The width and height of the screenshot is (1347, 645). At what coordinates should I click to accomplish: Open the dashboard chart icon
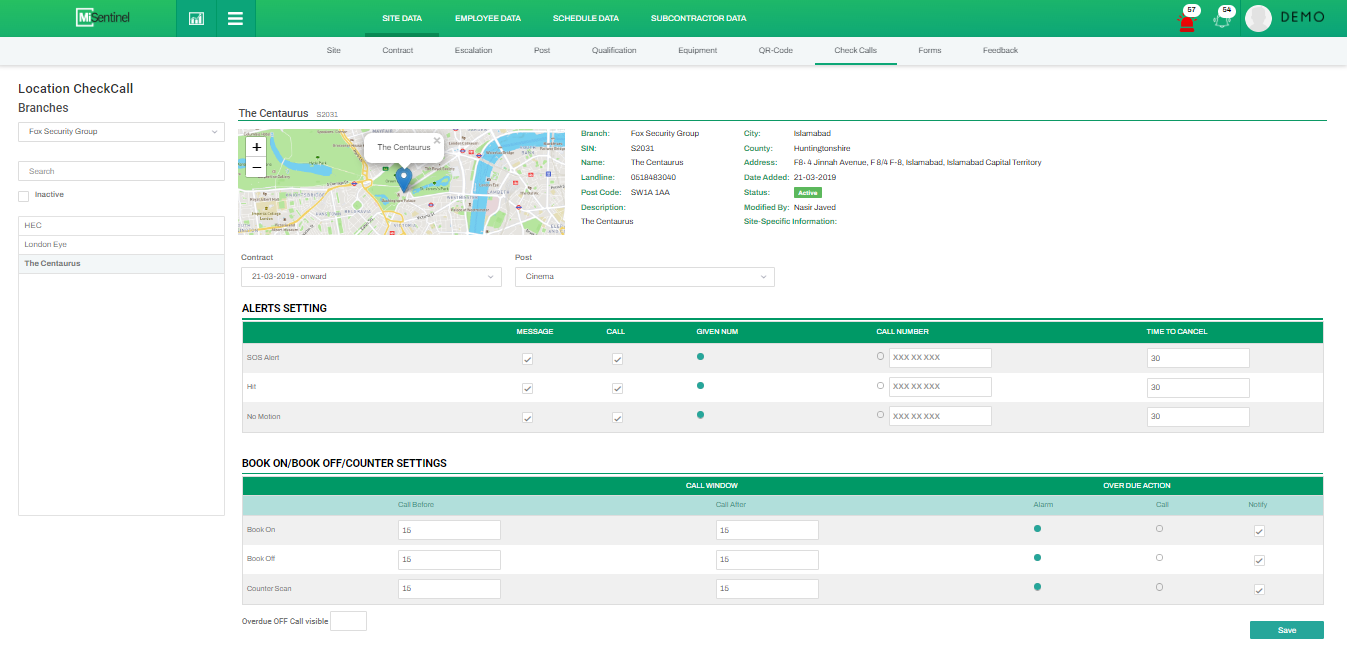coord(196,18)
